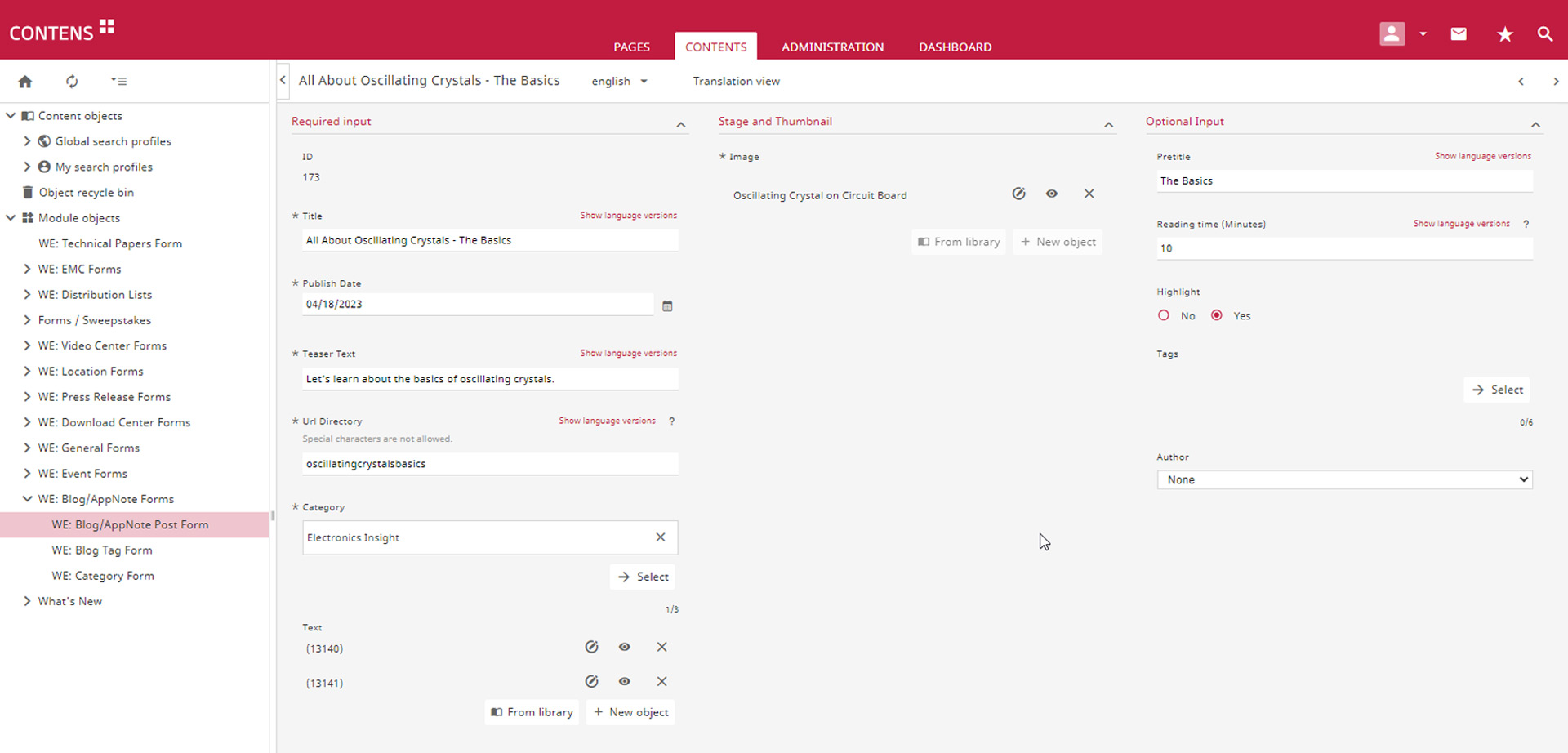The image size is (1568, 753).
Task: Click the favorites star icon
Action: (1504, 34)
